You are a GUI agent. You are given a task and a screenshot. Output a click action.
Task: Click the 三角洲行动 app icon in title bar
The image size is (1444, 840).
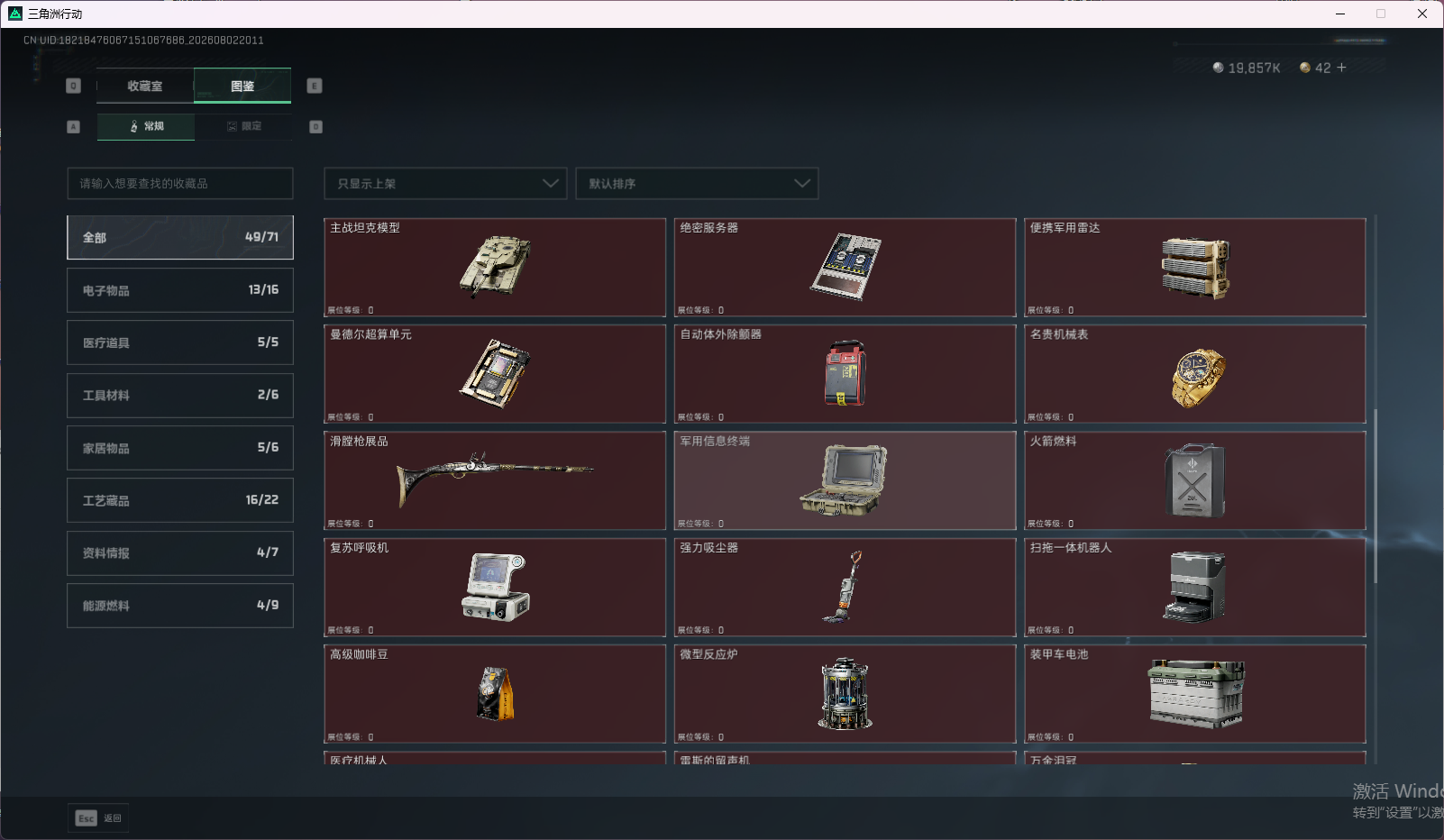(15, 14)
